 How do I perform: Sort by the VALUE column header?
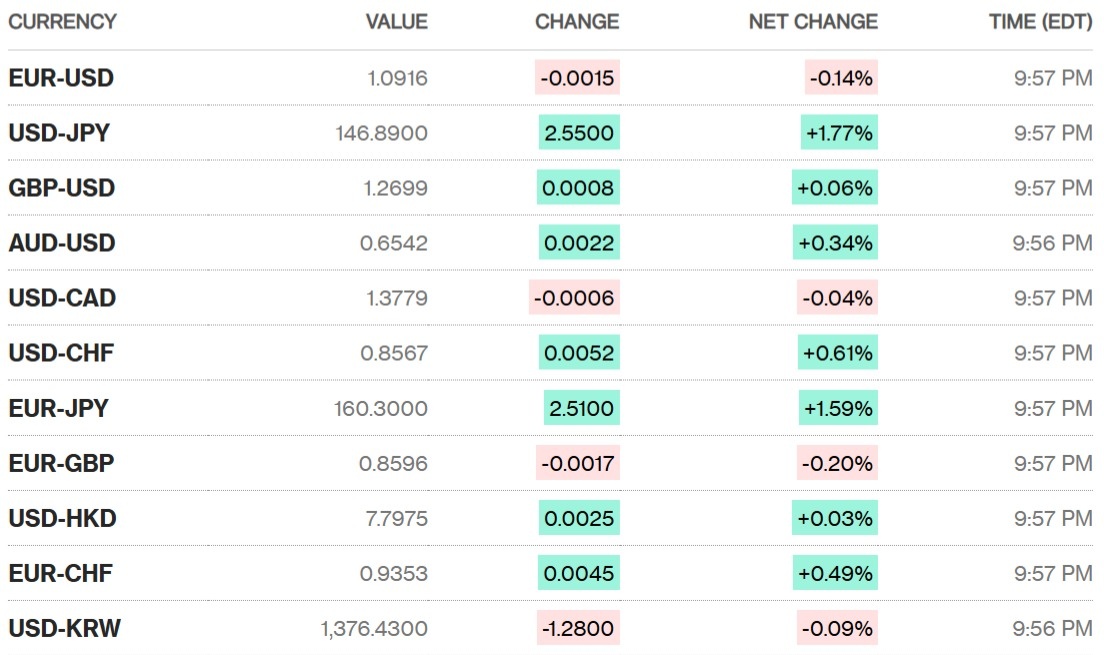[396, 21]
